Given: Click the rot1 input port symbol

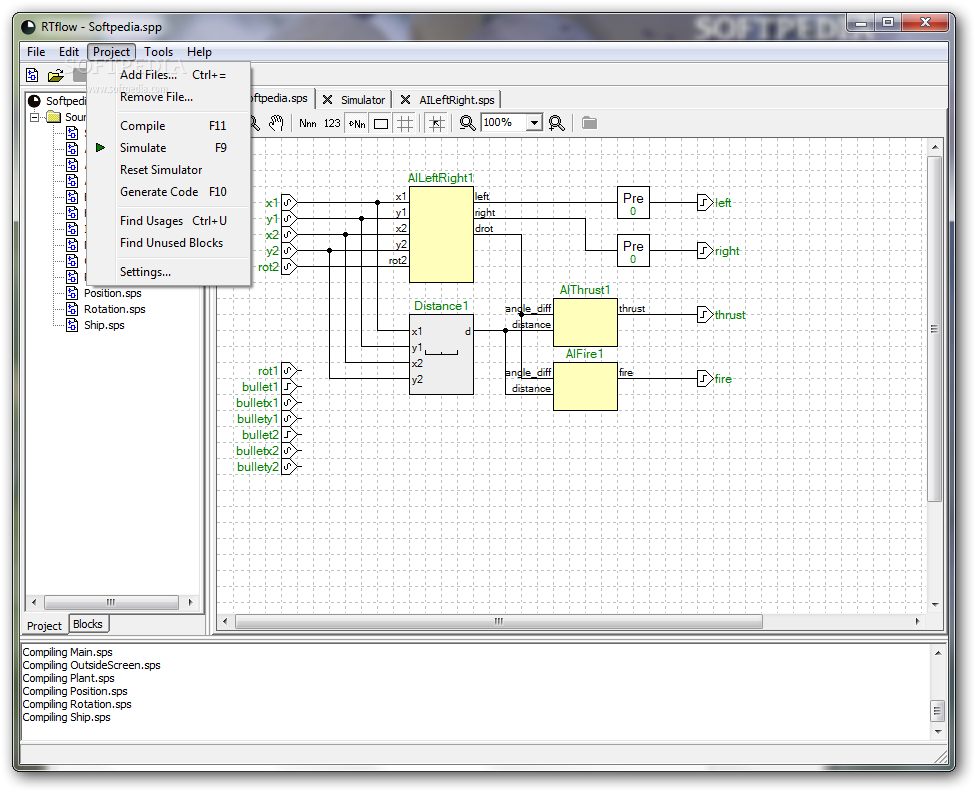Looking at the screenshot, I should 289,370.
